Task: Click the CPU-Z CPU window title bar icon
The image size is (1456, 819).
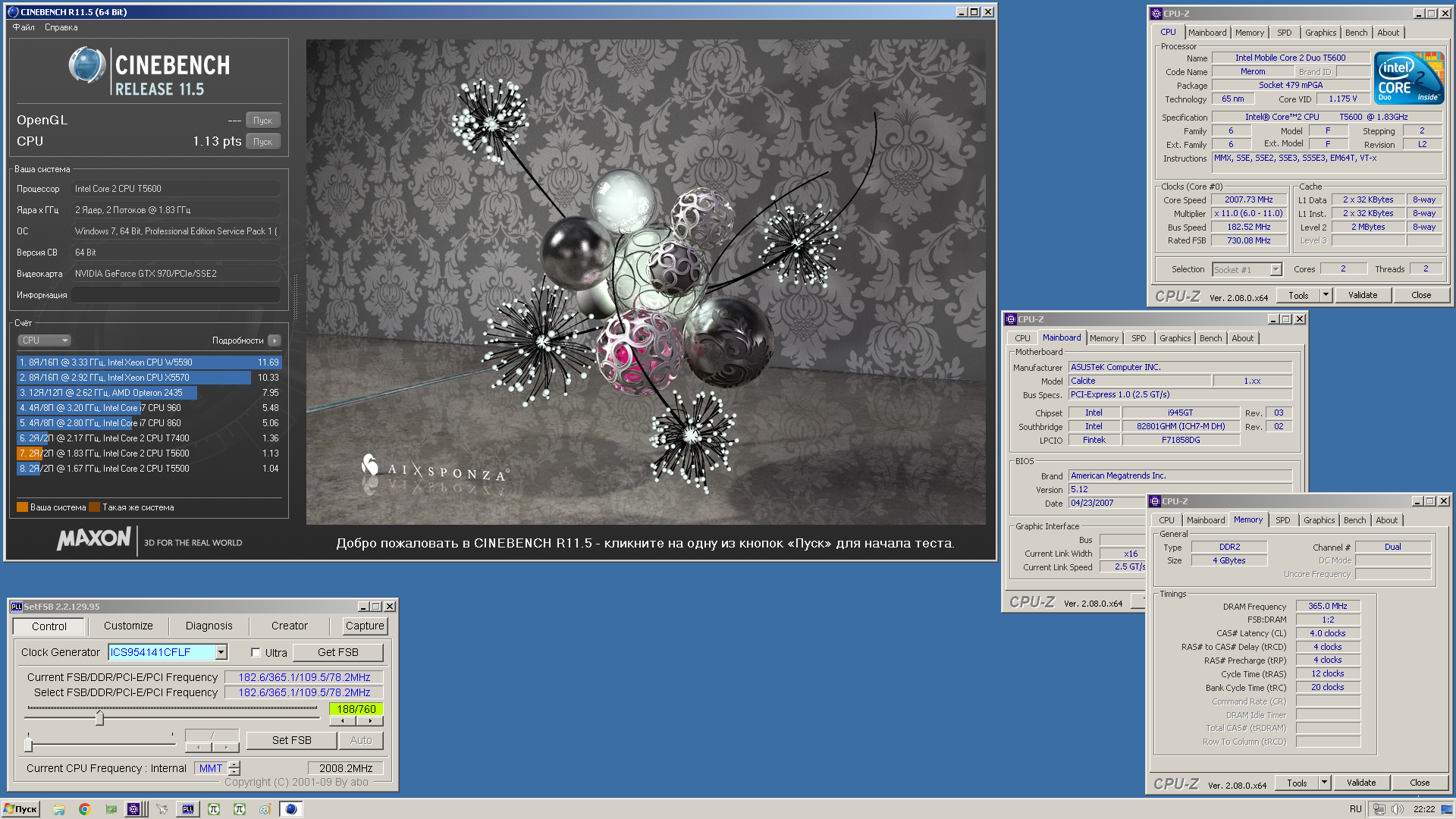Action: pos(1156,14)
